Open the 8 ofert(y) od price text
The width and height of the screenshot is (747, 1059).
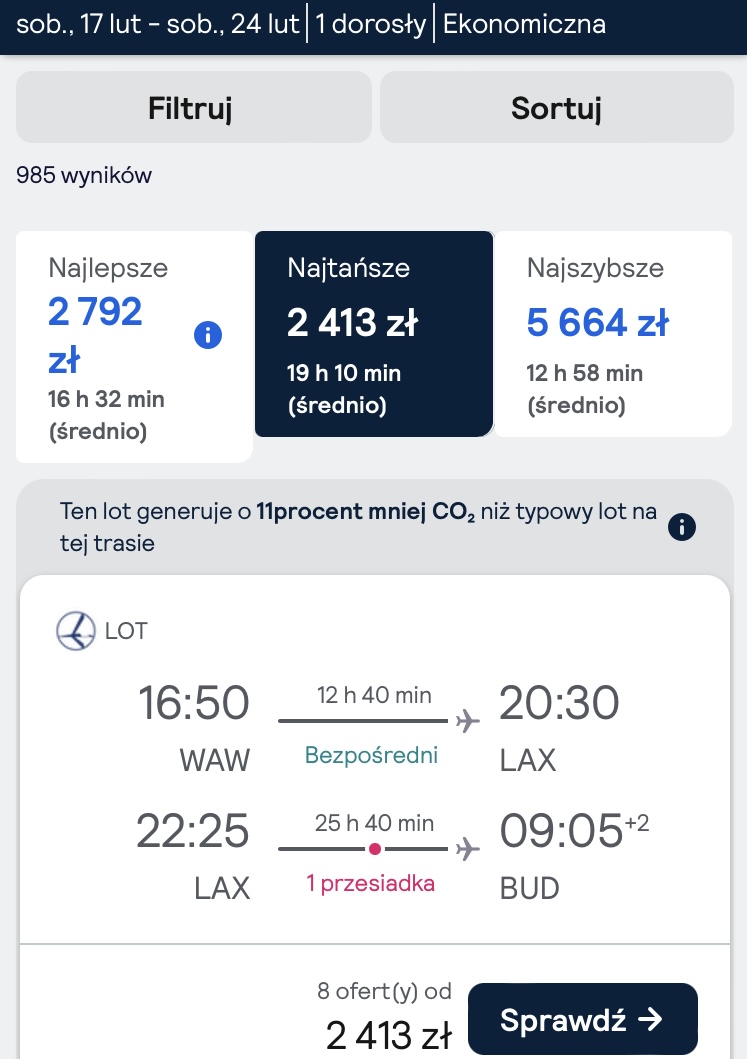tap(384, 991)
